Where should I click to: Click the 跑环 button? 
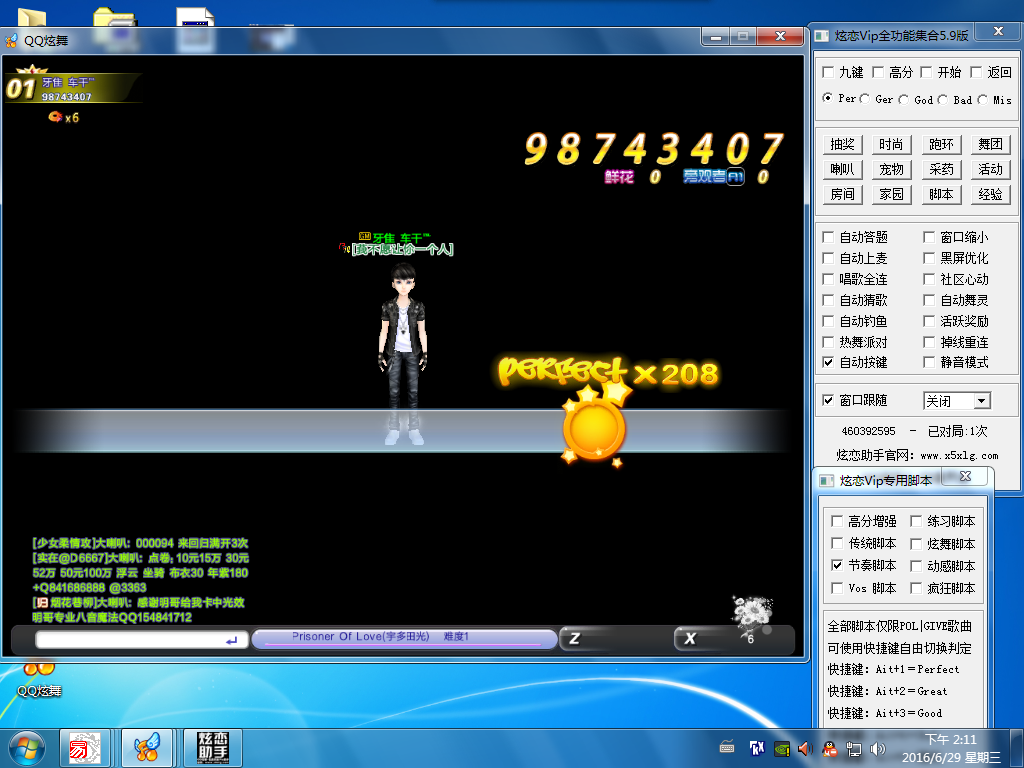pyautogui.click(x=941, y=144)
